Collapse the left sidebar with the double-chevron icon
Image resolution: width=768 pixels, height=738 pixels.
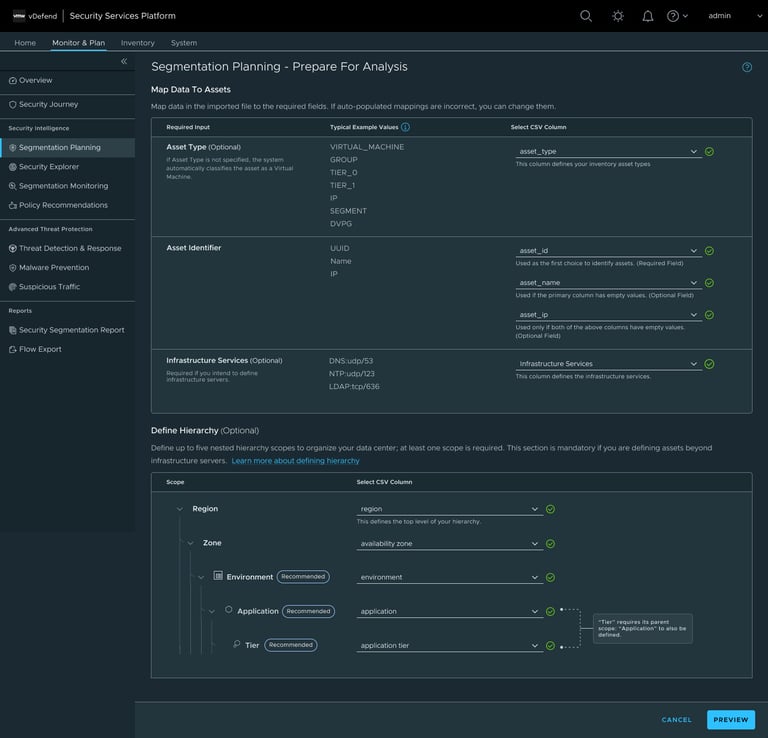click(124, 62)
